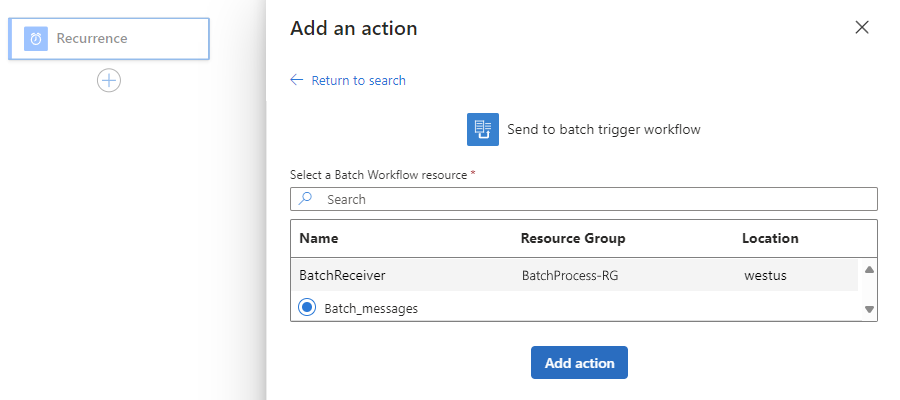Image resolution: width=900 pixels, height=400 pixels.
Task: Click the back arrow icon
Action: point(296,80)
